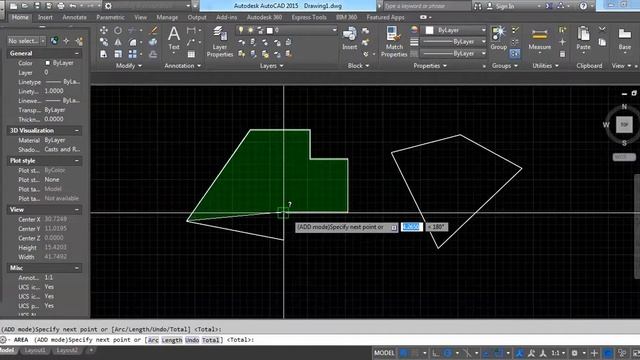Toggle annotation visibility icon in status bar
The width and height of the screenshot is (640, 360).
(x=519, y=353)
